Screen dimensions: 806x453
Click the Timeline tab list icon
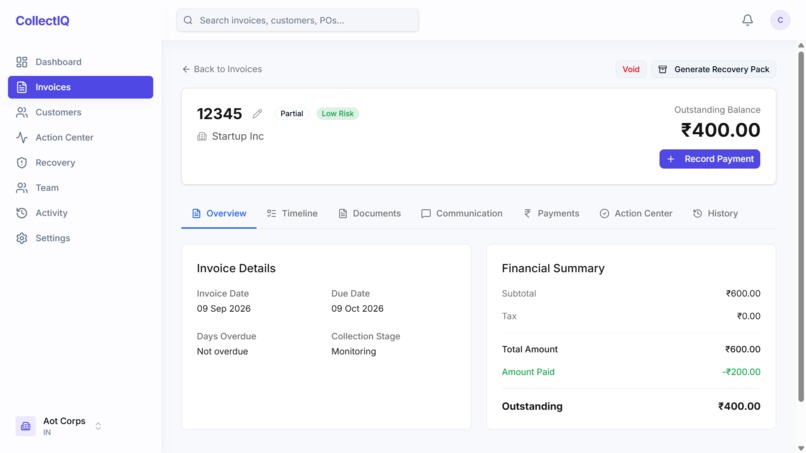click(271, 213)
